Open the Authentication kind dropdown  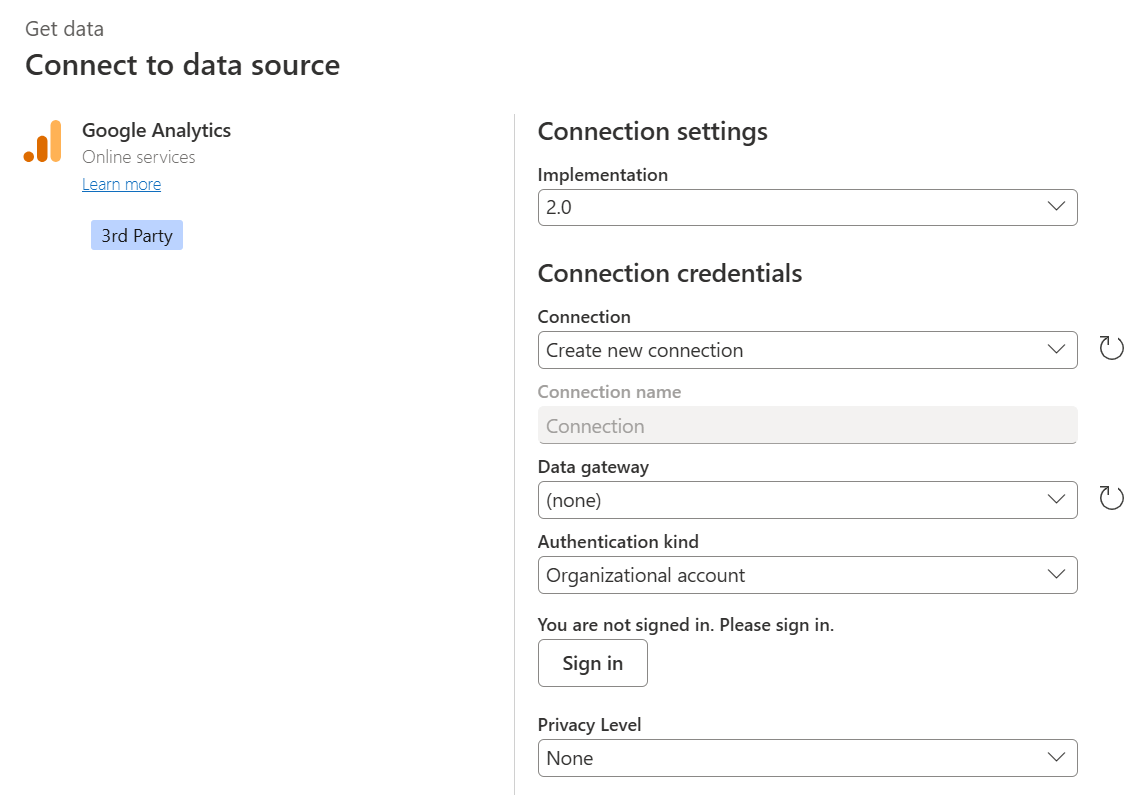[x=807, y=575]
